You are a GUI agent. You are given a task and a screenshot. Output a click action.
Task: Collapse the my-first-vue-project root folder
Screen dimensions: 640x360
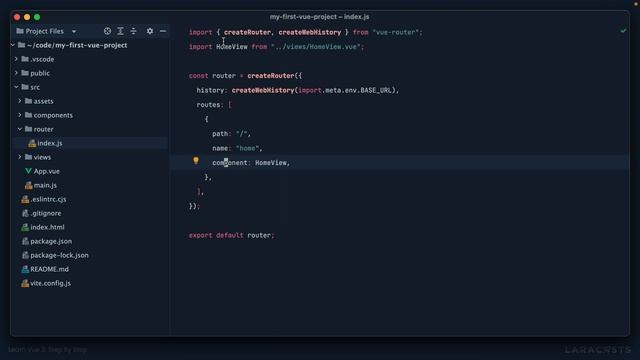pyautogui.click(x=13, y=45)
